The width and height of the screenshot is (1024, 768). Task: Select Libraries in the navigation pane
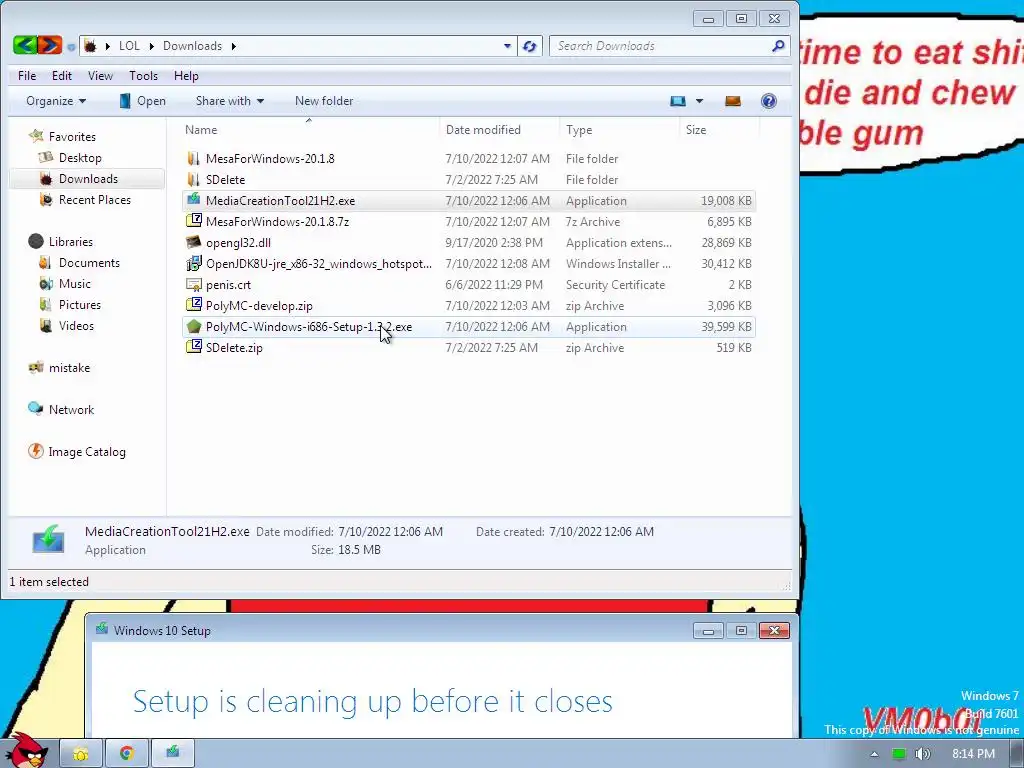pyautogui.click(x=71, y=242)
